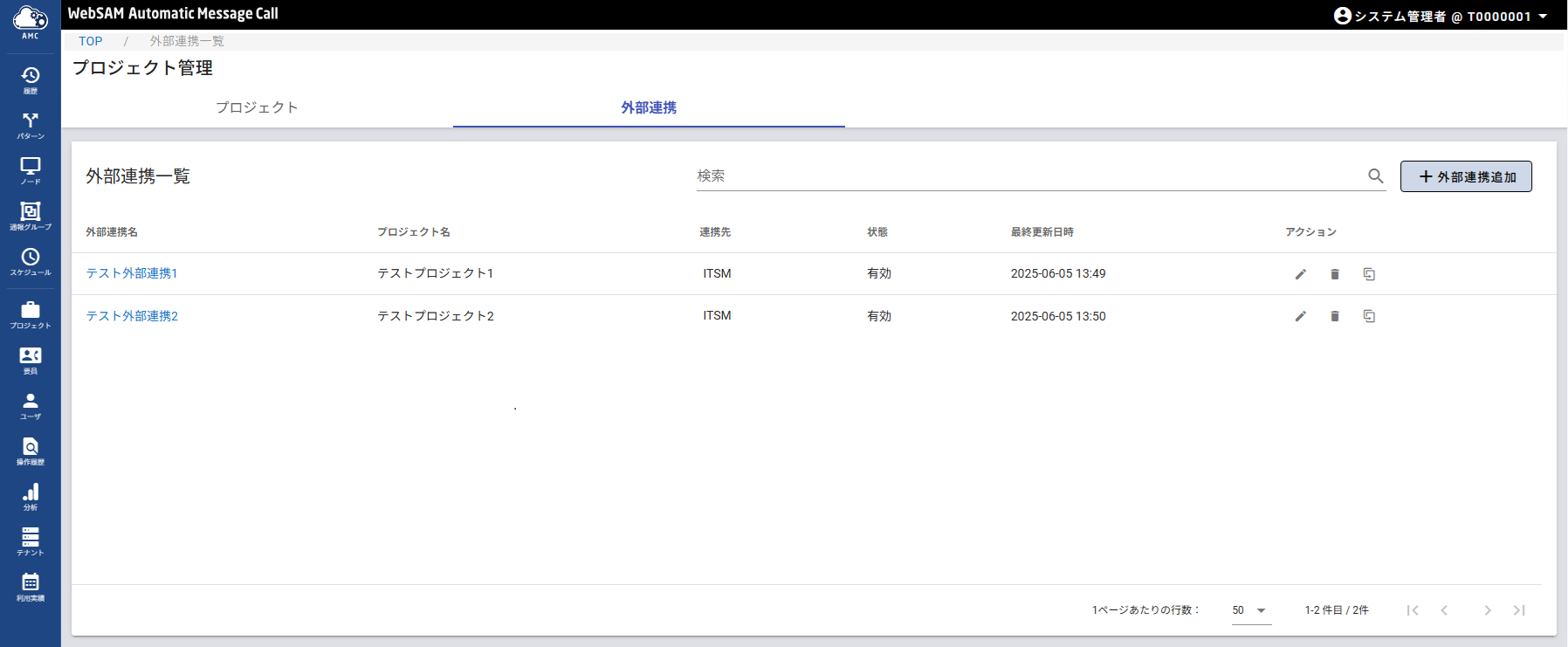Viewport: 1568px width, 647px height.
Task: Go to the Node (ノード) sidebar icon
Action: [31, 170]
